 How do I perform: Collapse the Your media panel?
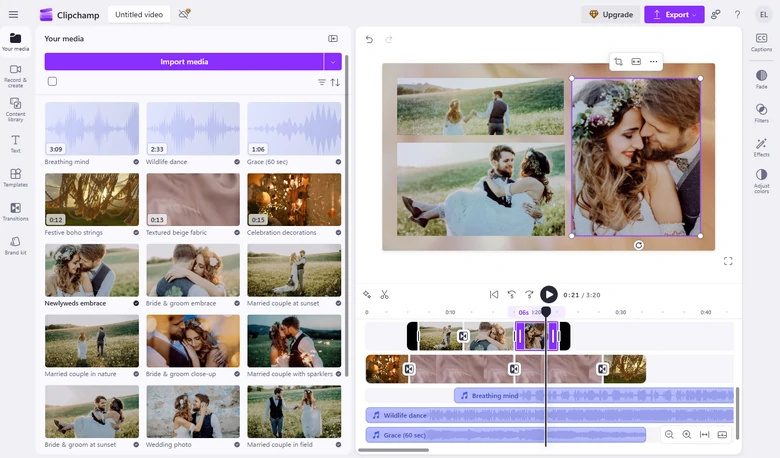click(x=333, y=38)
